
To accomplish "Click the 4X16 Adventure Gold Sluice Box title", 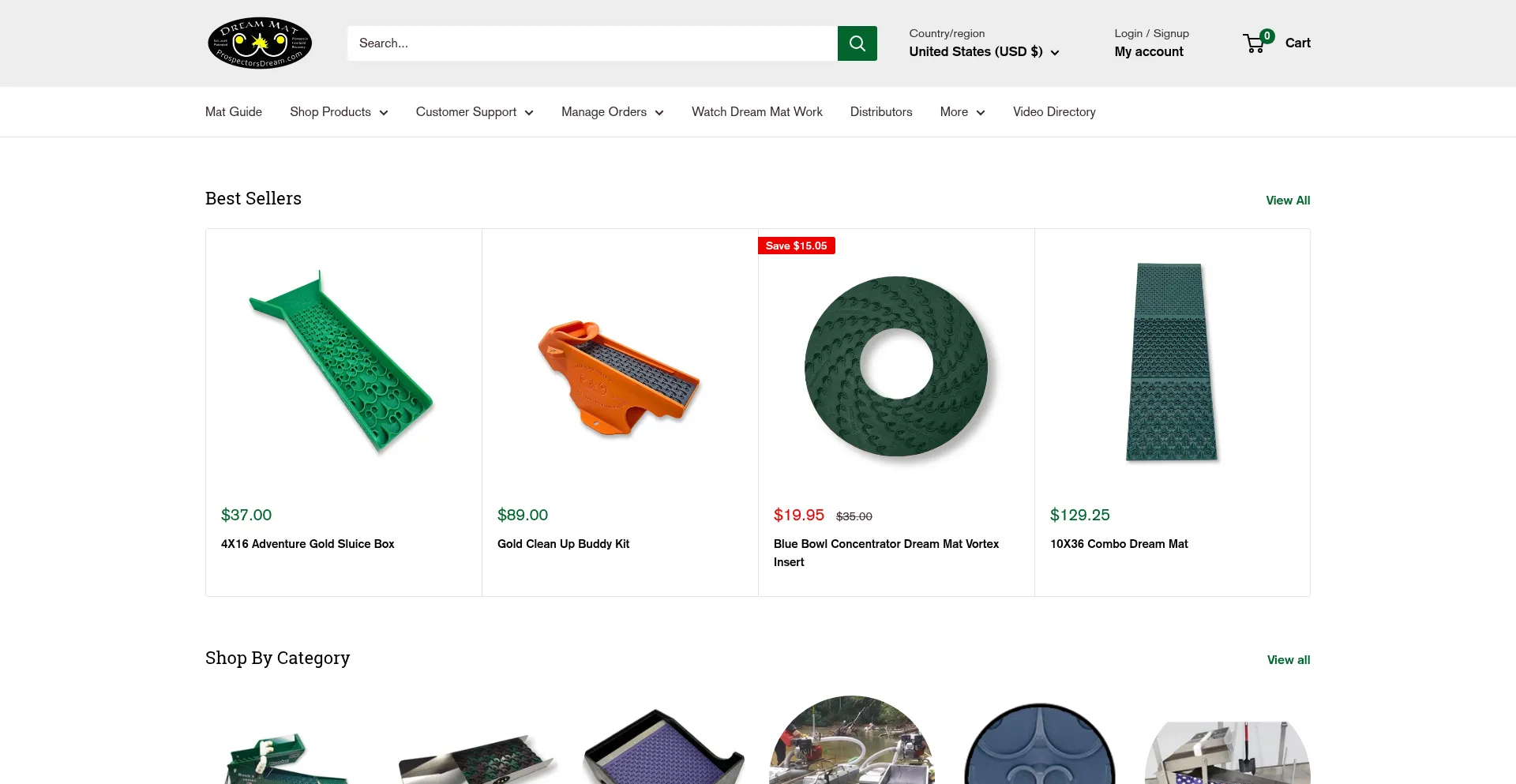I will pos(308,544).
